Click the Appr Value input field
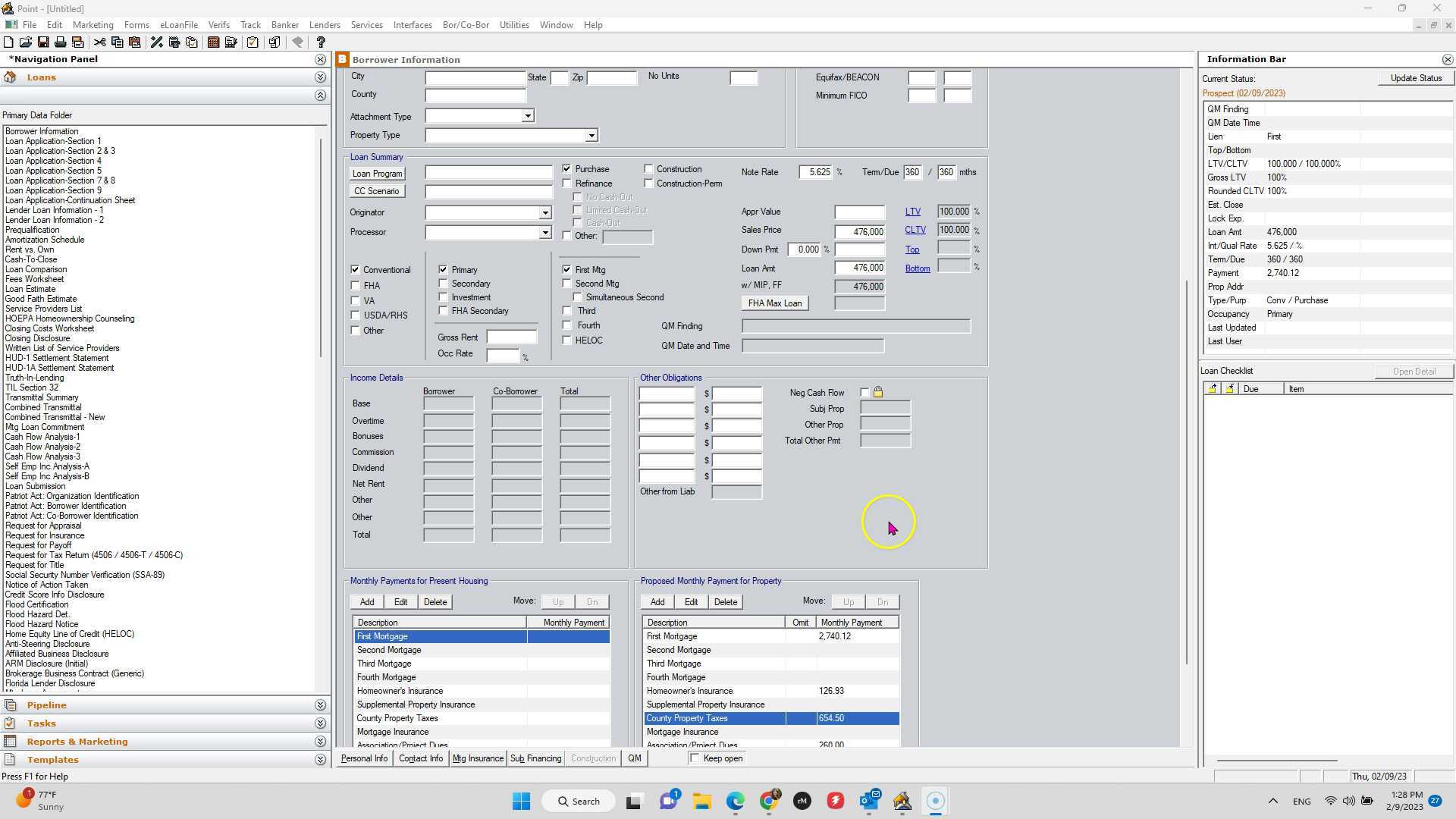The height and width of the screenshot is (819, 1456). point(859,212)
